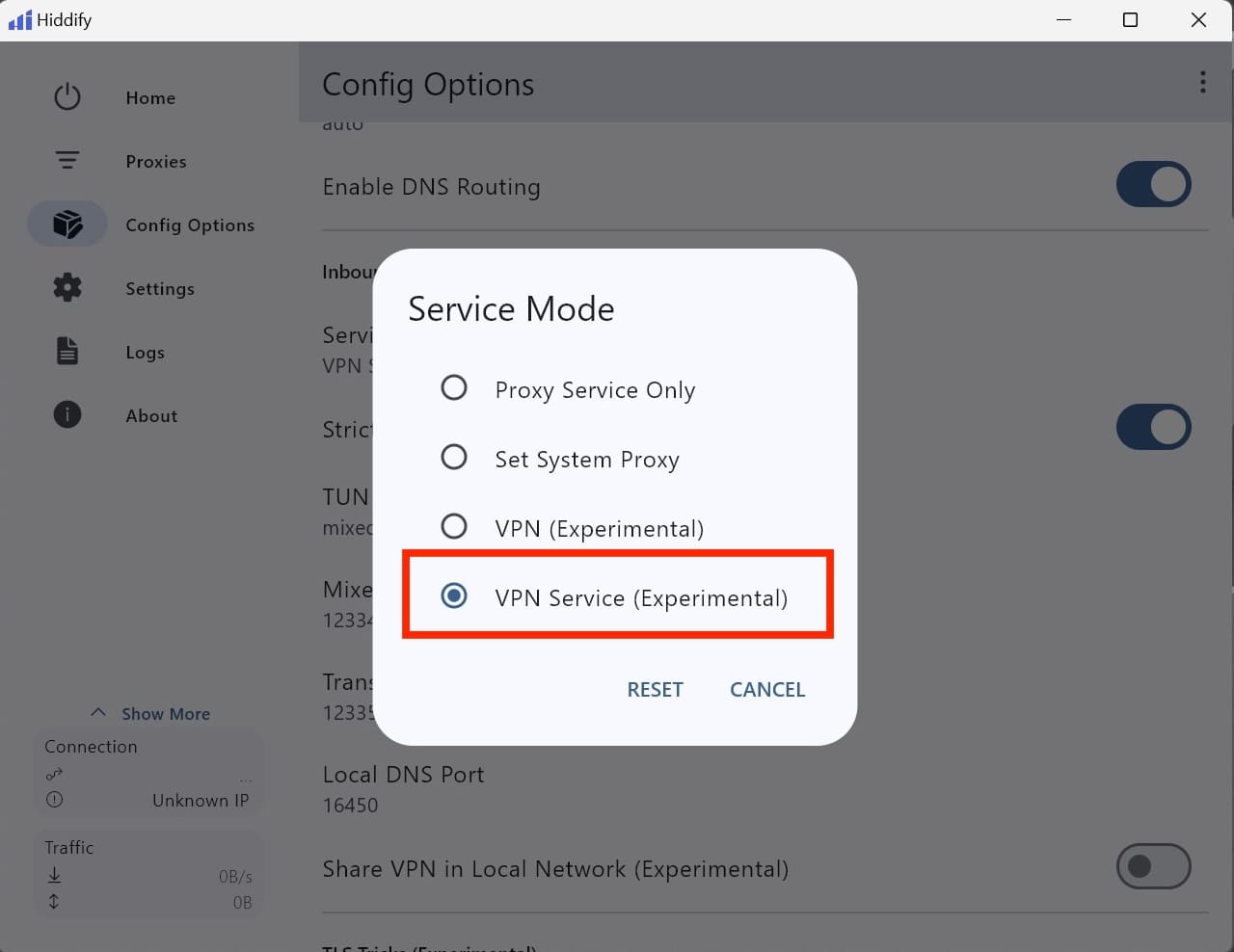Click the Settings gear icon

coord(67,287)
